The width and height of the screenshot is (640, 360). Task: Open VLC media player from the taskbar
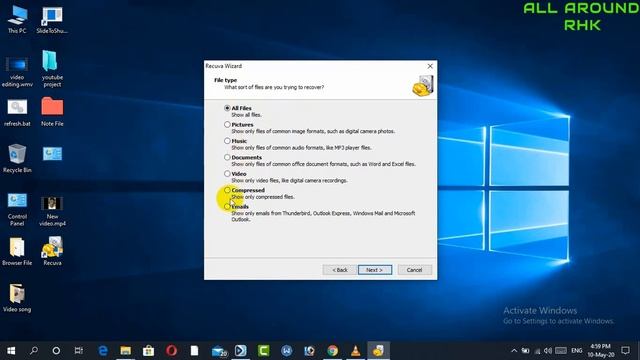pyautogui.click(x=356, y=351)
